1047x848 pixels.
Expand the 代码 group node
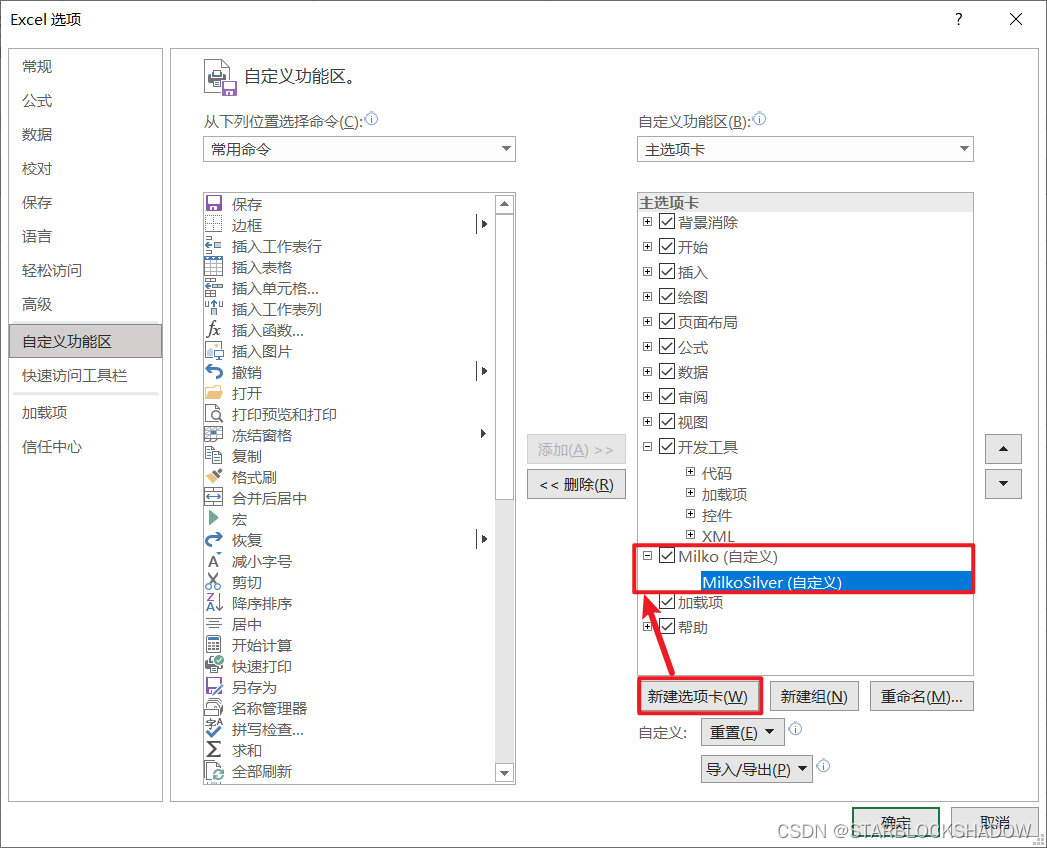pyautogui.click(x=690, y=472)
